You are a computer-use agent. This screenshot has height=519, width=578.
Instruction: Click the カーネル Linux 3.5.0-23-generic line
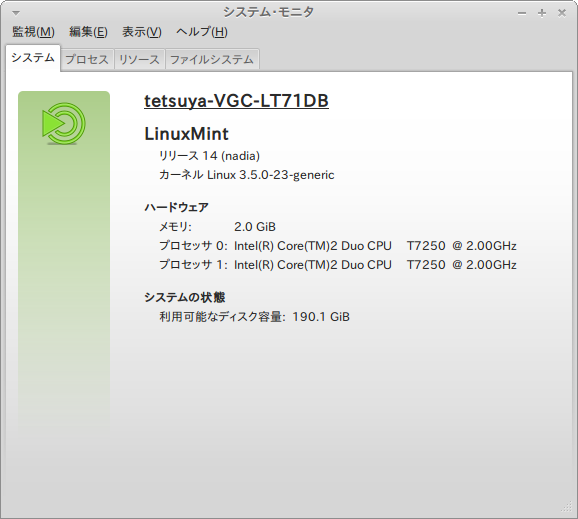(247, 175)
